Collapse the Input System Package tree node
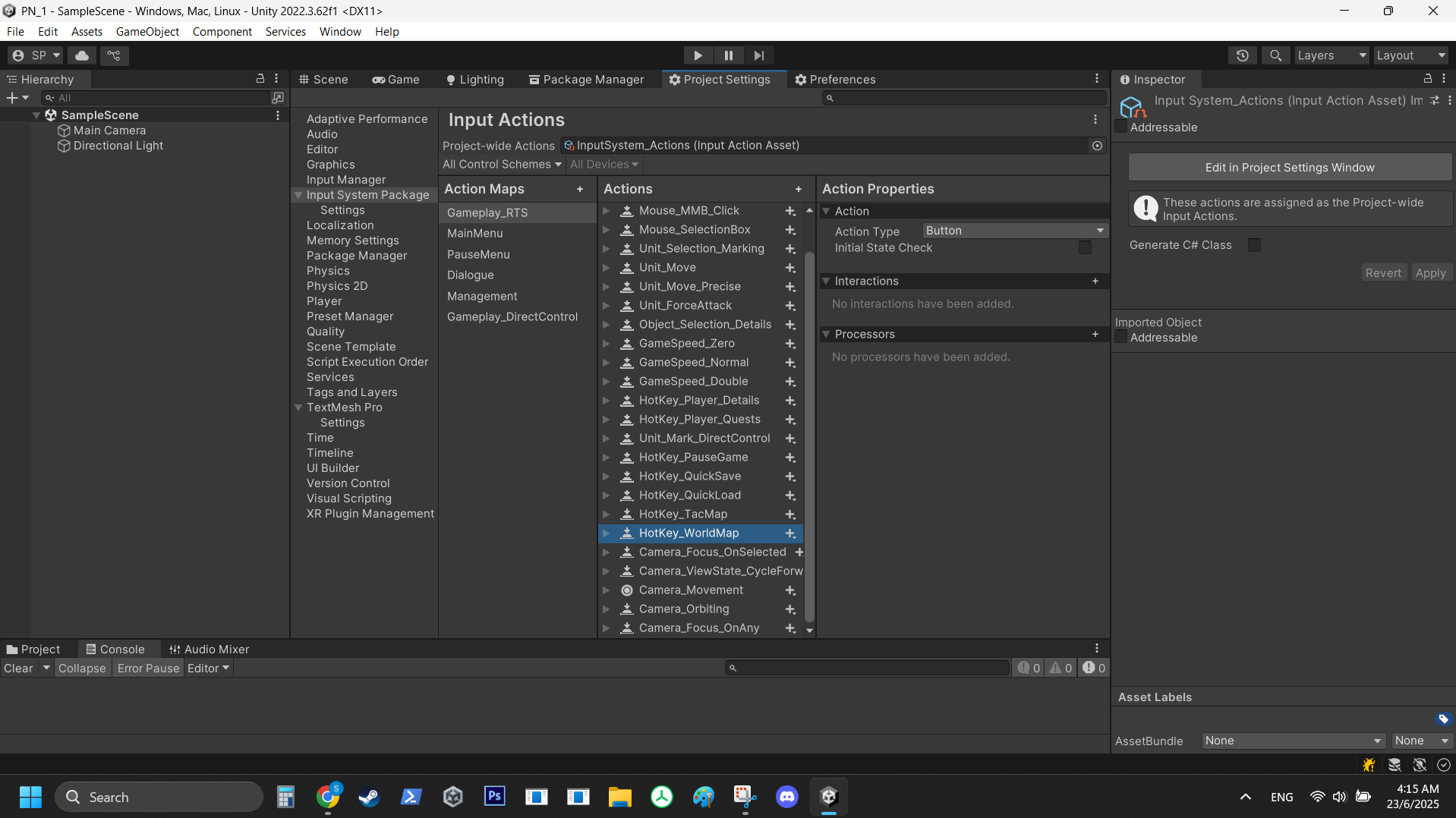Viewport: 1456px width, 818px height. pos(298,195)
